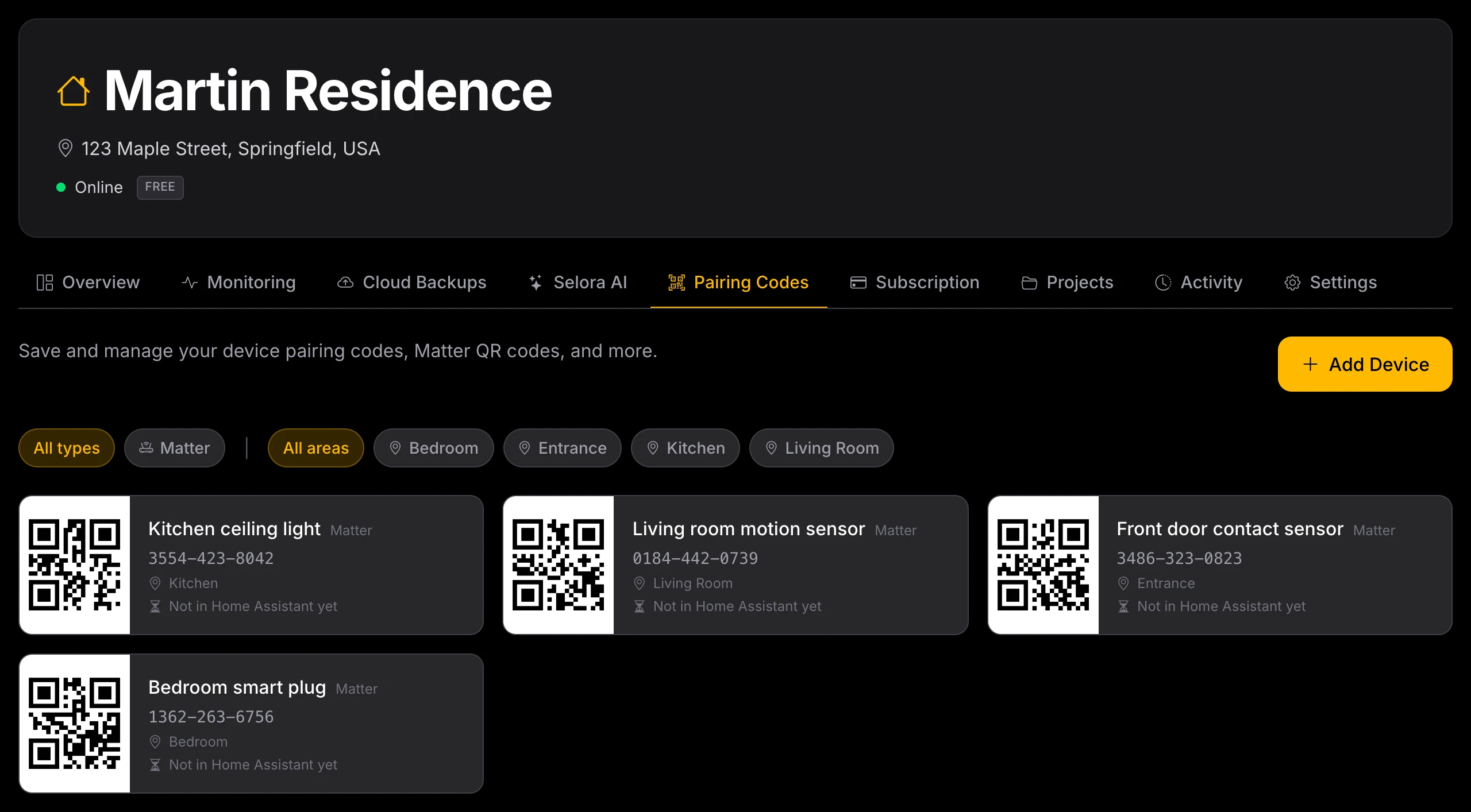The image size is (1471, 812).
Task: Filter devices by Living Room area
Action: coord(822,448)
